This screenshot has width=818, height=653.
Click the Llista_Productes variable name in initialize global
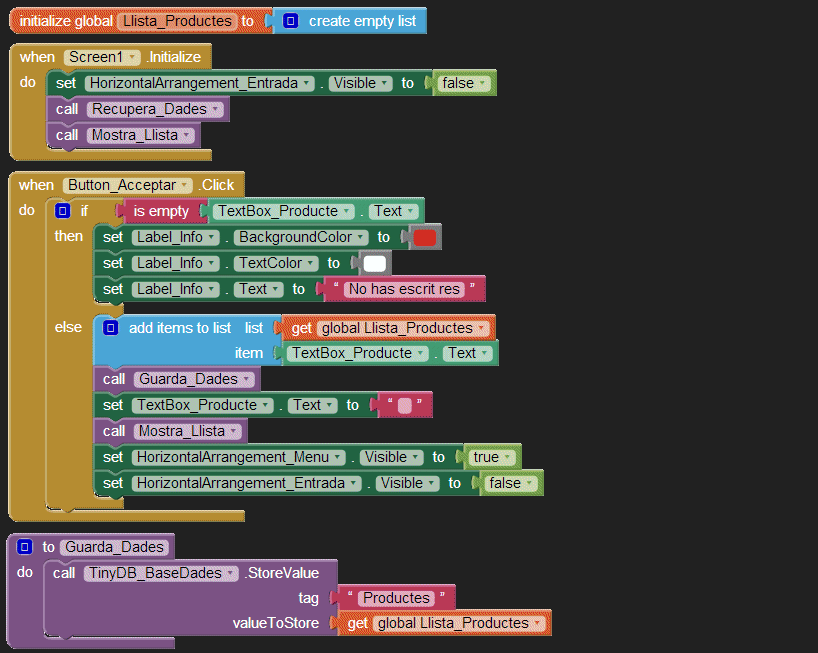coord(176,21)
